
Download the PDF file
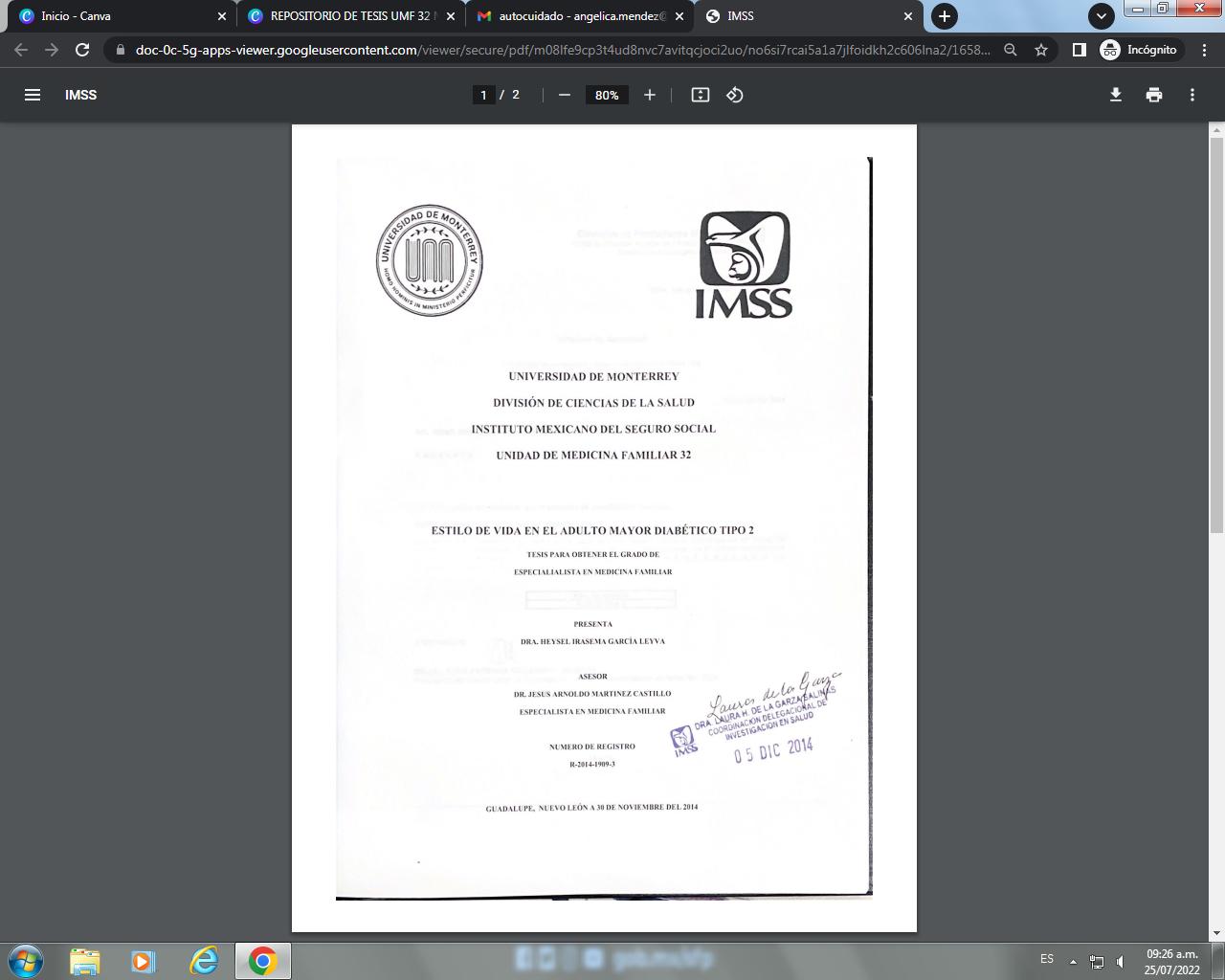(1116, 95)
